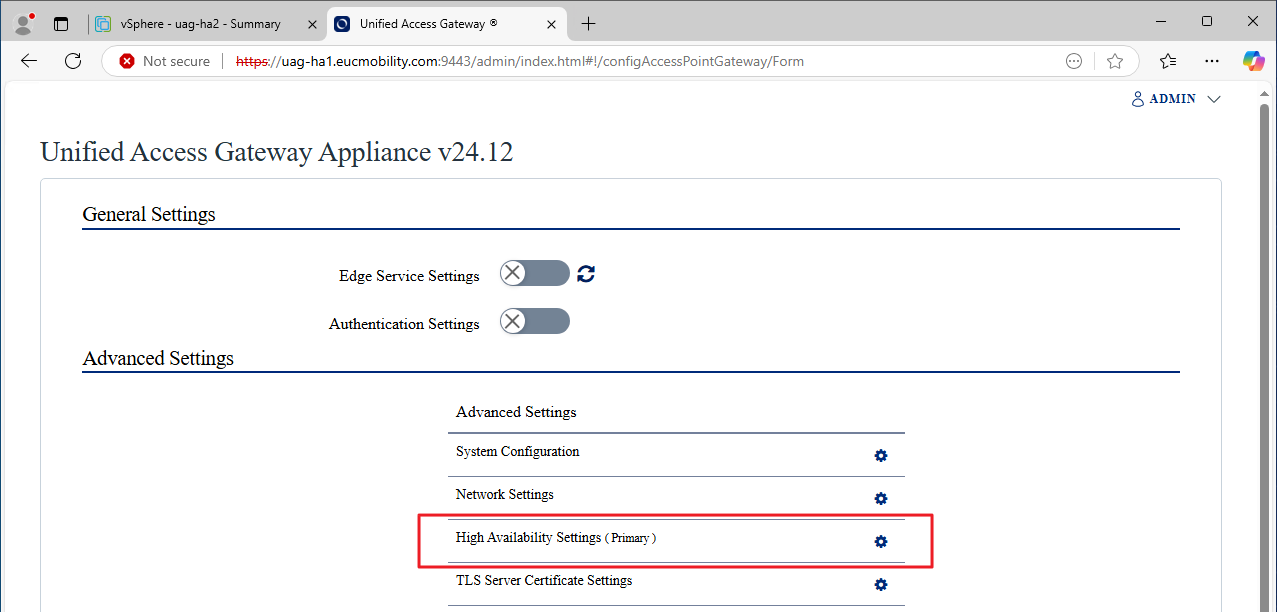Open the Copilot icon in Edge
The width and height of the screenshot is (1277, 612).
pos(1252,60)
